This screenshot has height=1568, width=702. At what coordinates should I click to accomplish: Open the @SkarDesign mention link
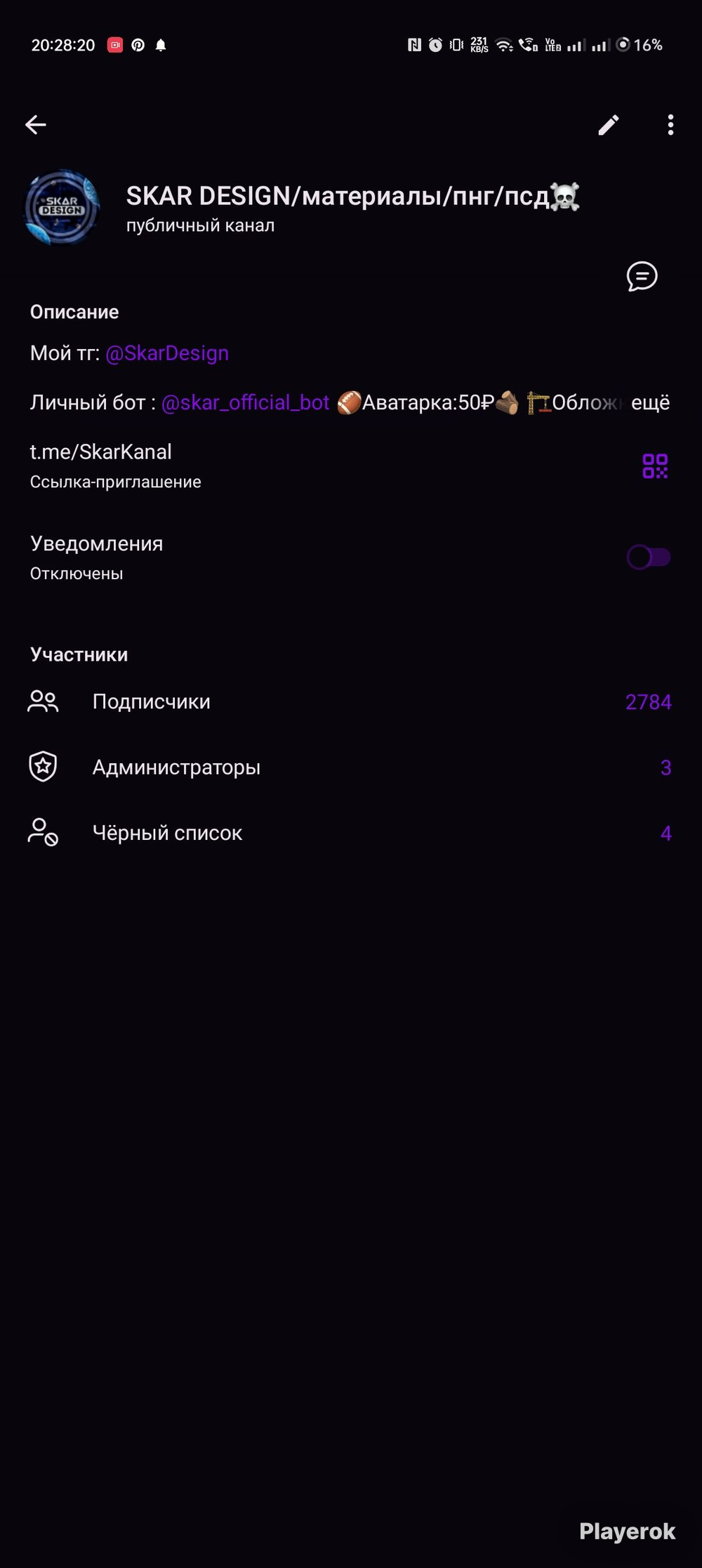(x=167, y=353)
